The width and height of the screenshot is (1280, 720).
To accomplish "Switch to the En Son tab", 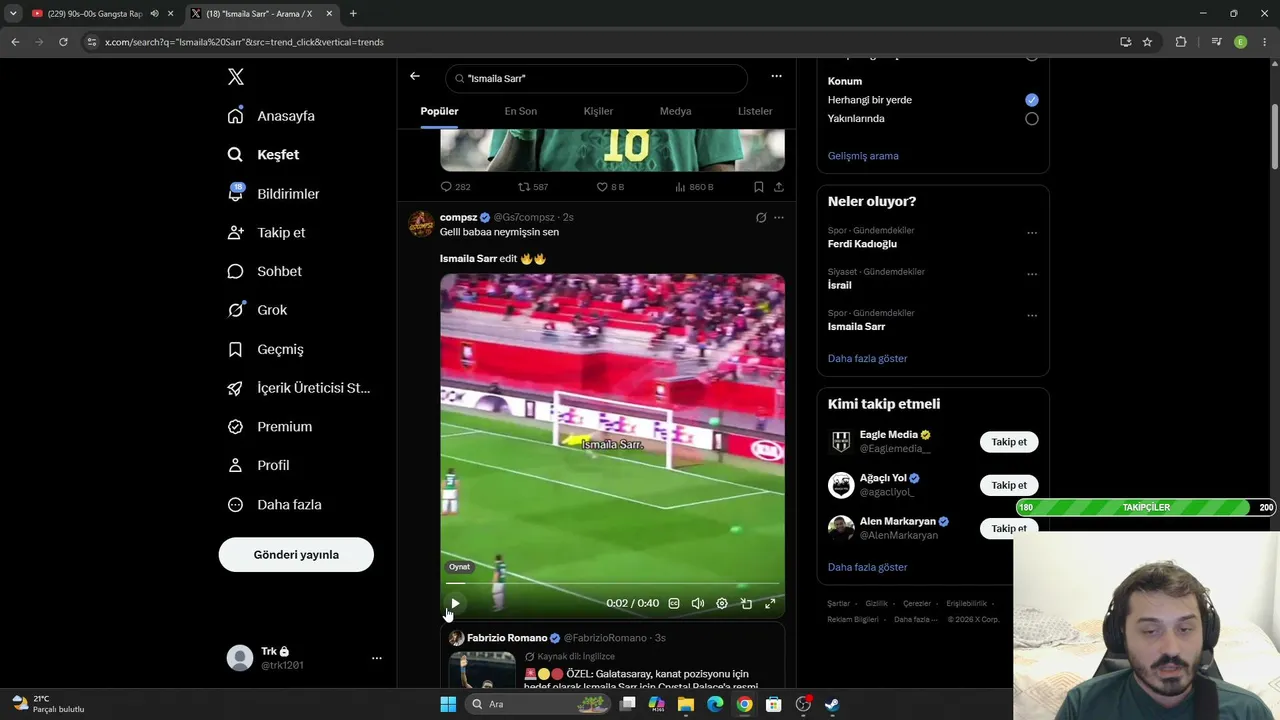I will (521, 111).
